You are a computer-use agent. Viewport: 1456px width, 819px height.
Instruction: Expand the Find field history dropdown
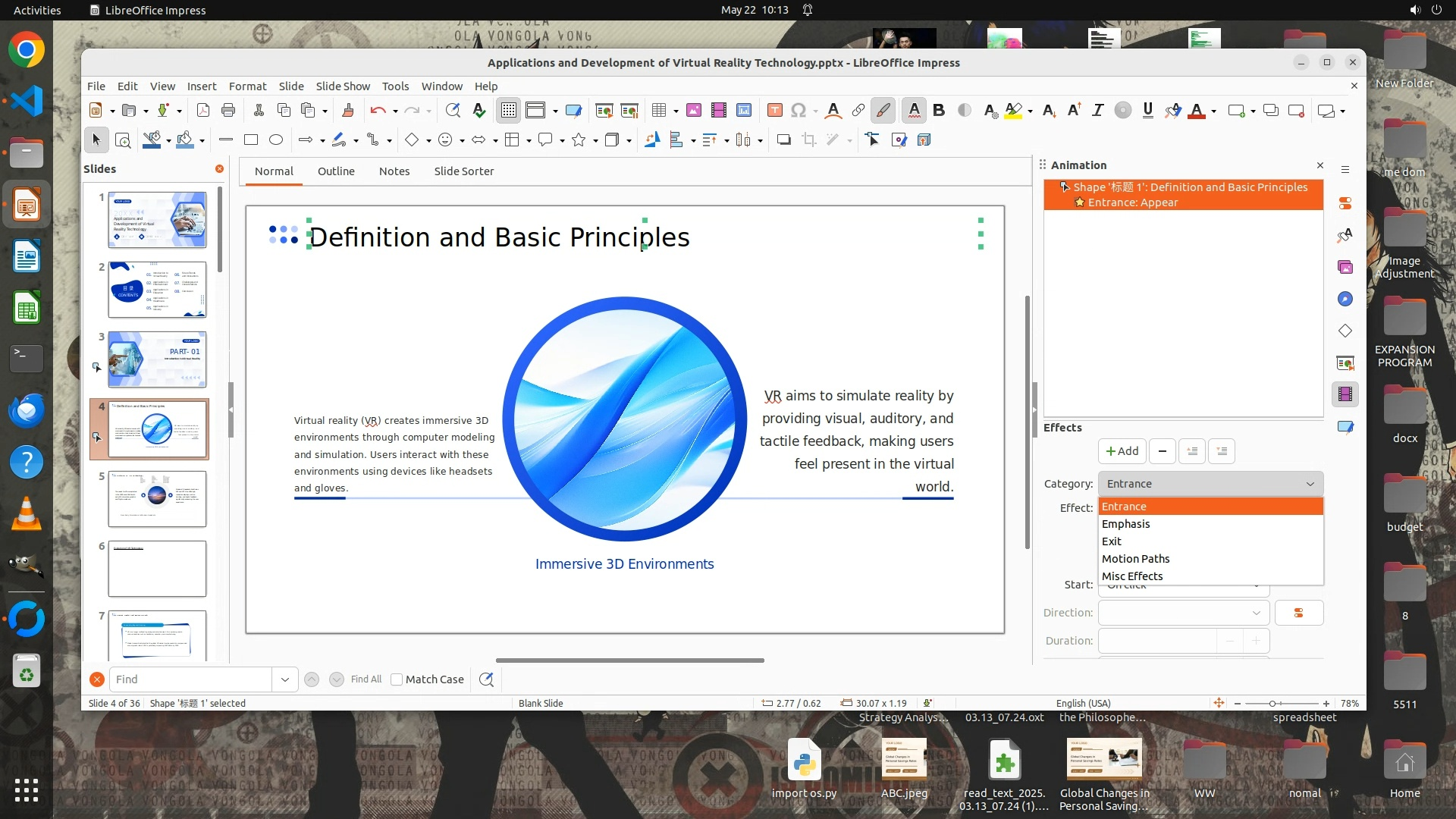click(285, 679)
